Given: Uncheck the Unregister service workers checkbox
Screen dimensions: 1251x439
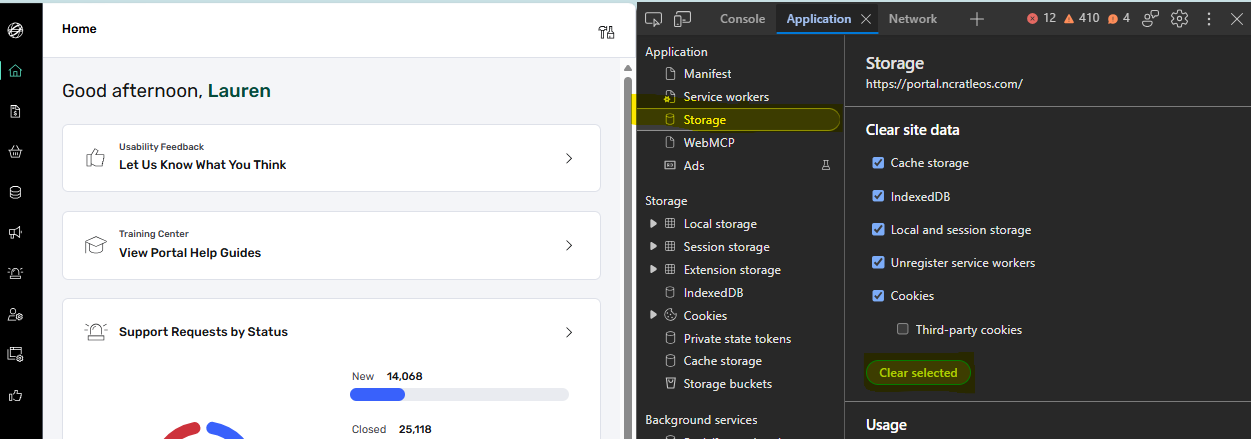Looking at the screenshot, I should click(x=878, y=263).
